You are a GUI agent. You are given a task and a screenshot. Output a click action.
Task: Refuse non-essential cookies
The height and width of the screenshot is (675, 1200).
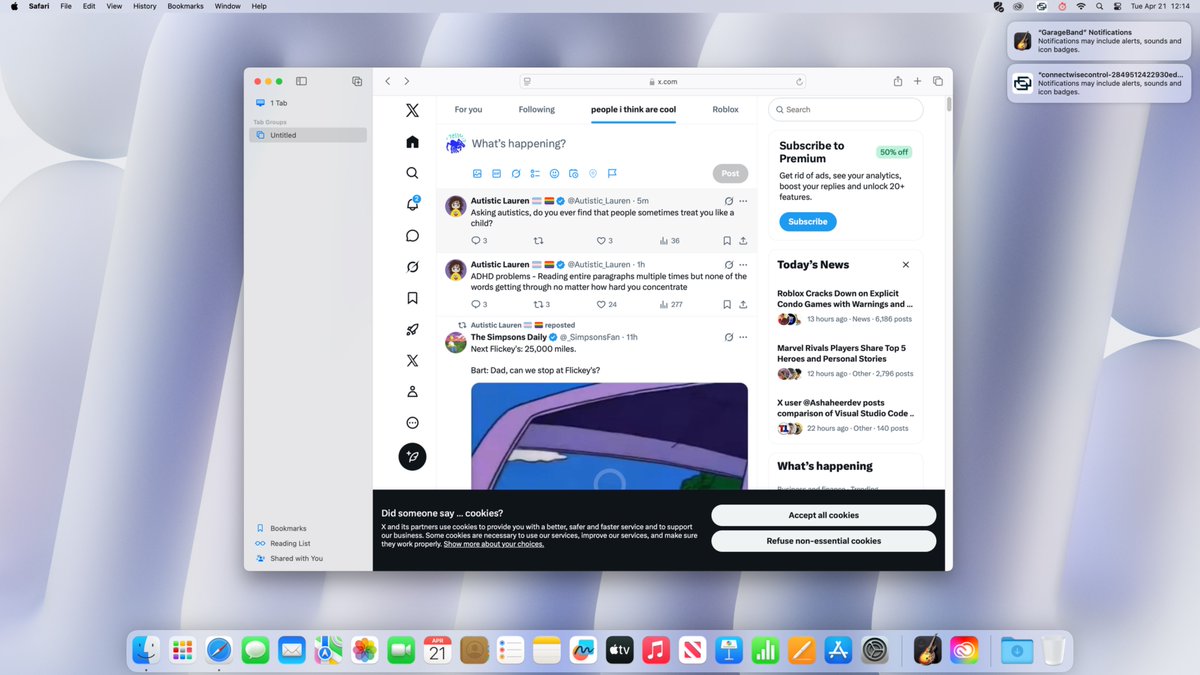pyautogui.click(x=823, y=541)
